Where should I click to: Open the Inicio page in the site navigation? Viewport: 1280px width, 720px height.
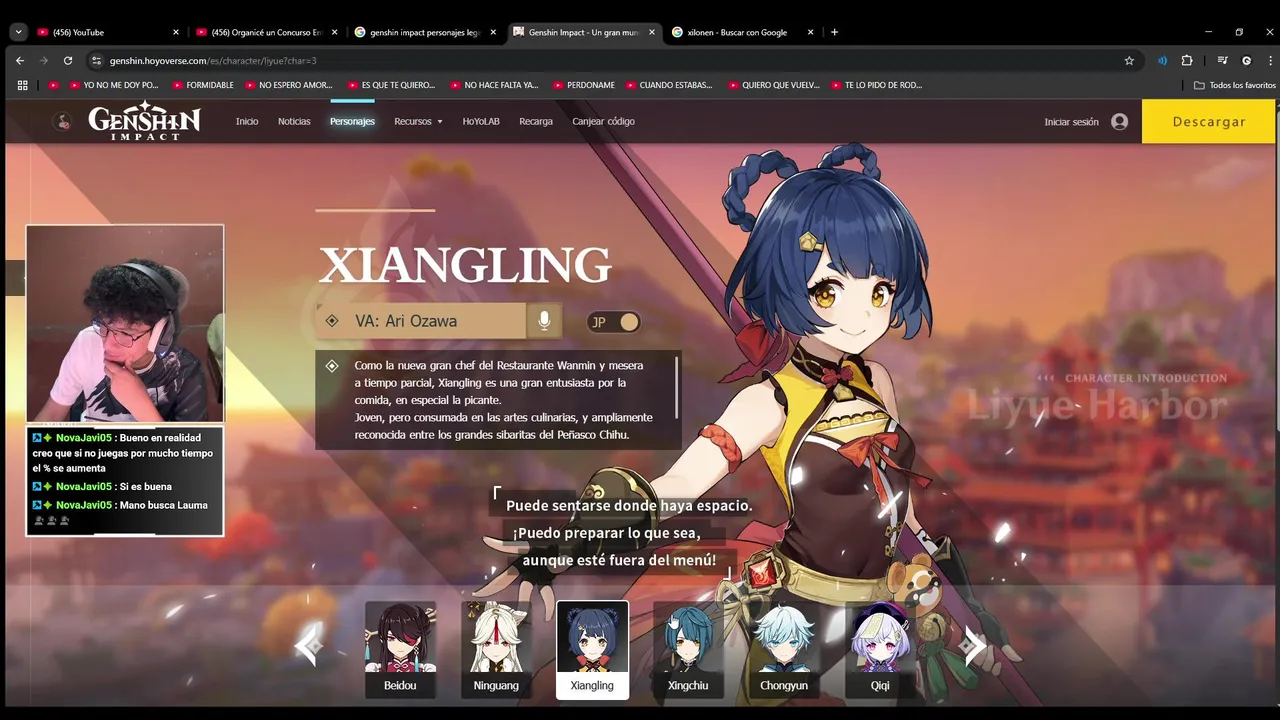point(247,121)
